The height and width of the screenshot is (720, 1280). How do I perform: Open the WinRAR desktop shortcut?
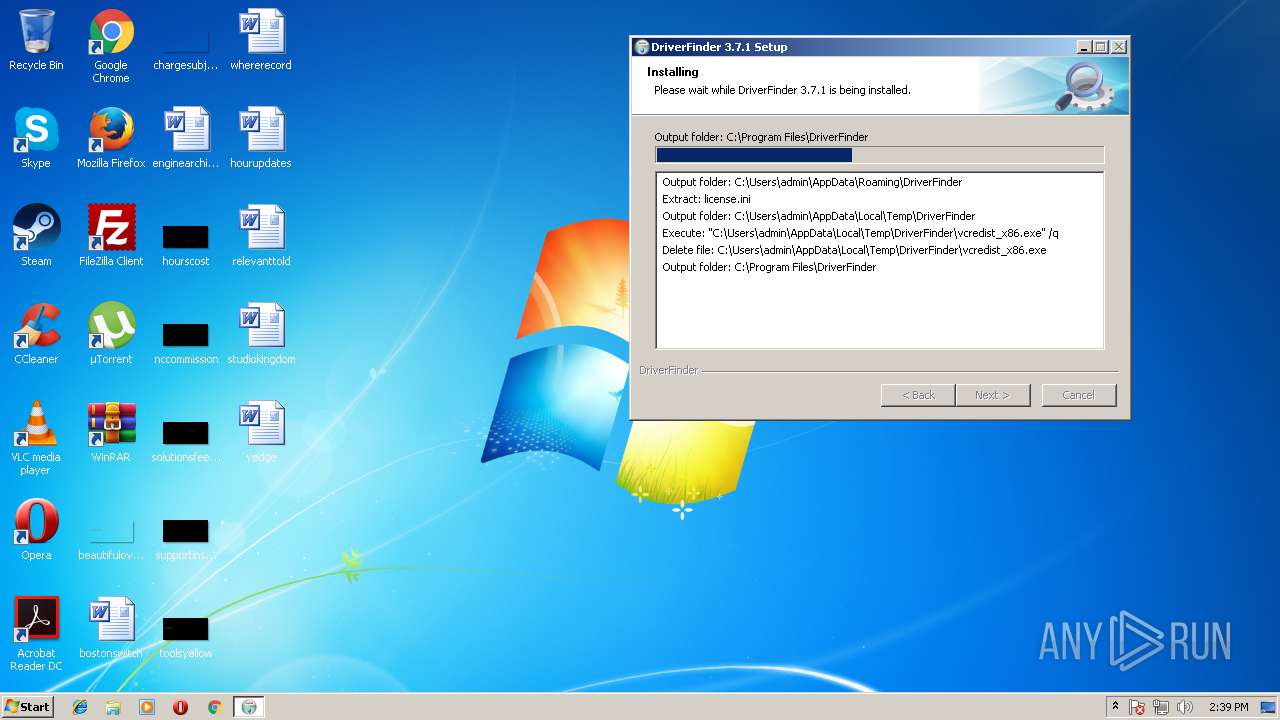tap(111, 432)
